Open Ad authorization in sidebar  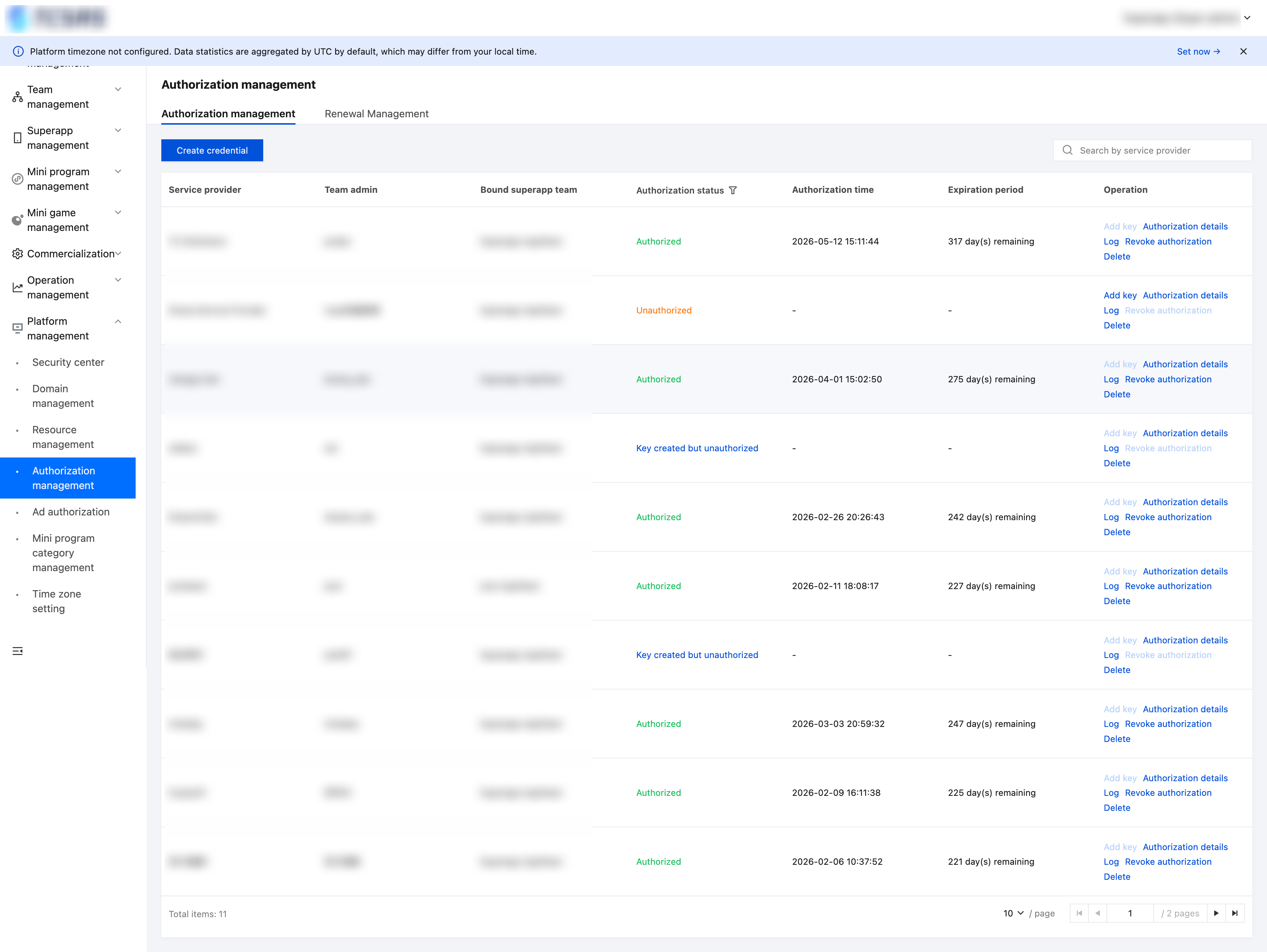(71, 511)
